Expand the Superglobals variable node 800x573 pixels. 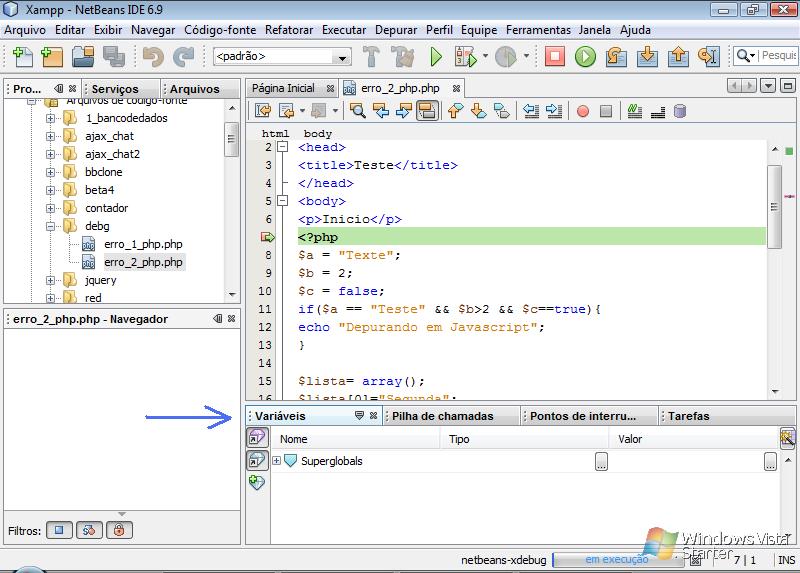[277, 461]
